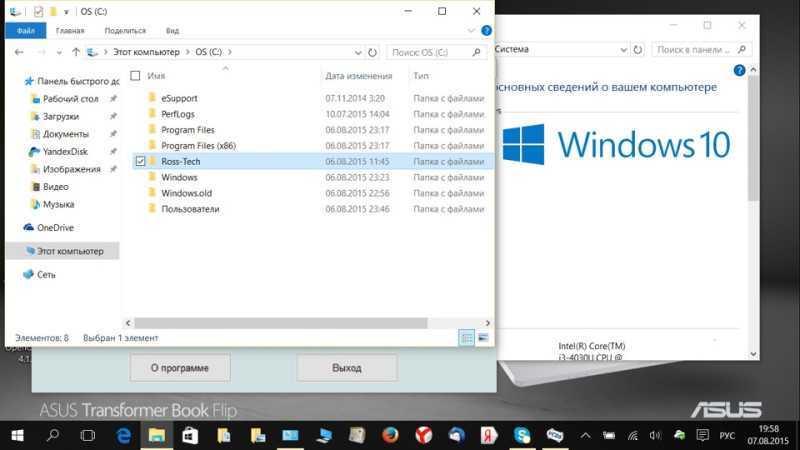
Task: Open OneDrive in the sidebar
Action: (55, 228)
